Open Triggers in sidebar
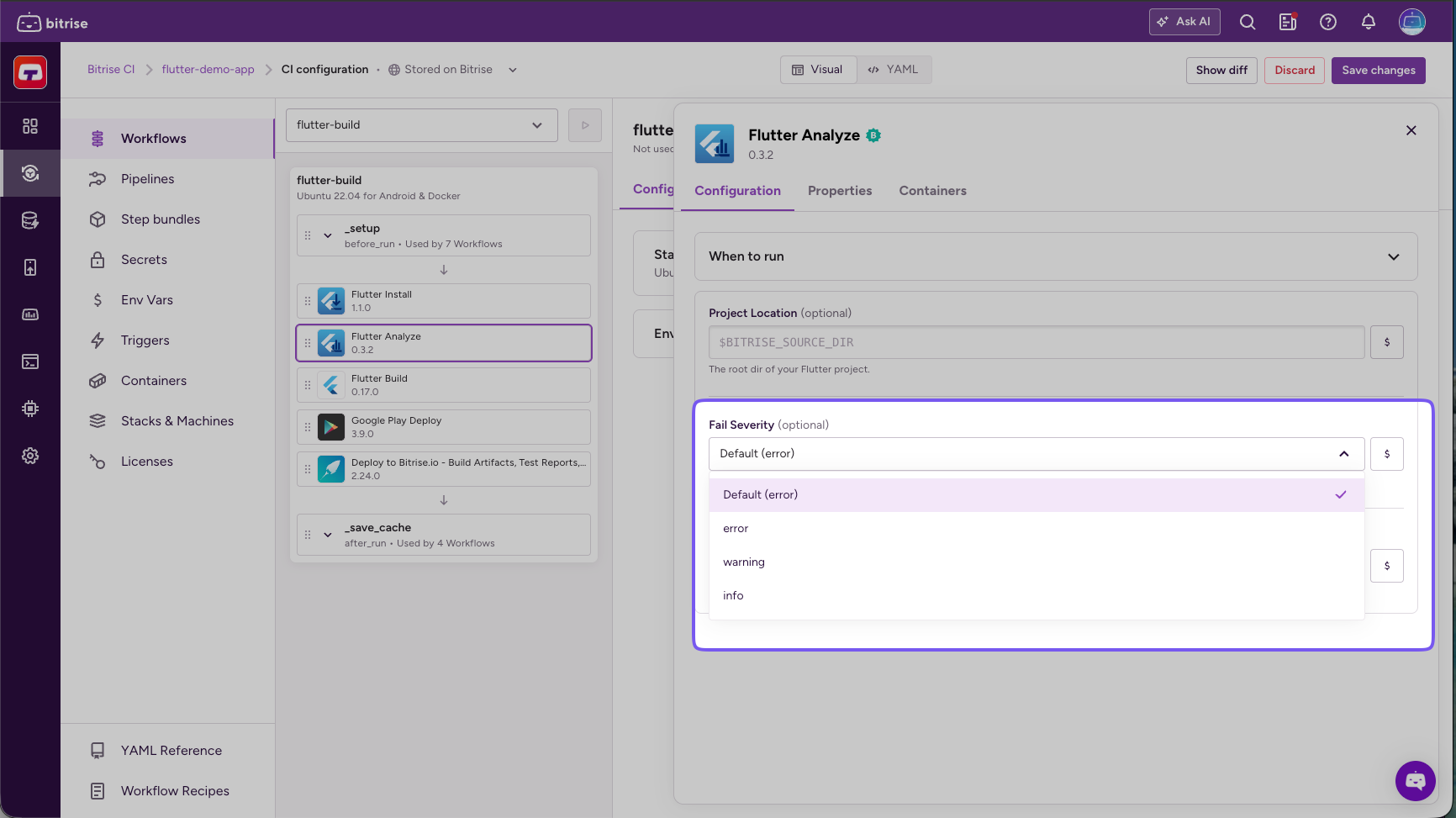Image resolution: width=1456 pixels, height=818 pixels. 168,340
